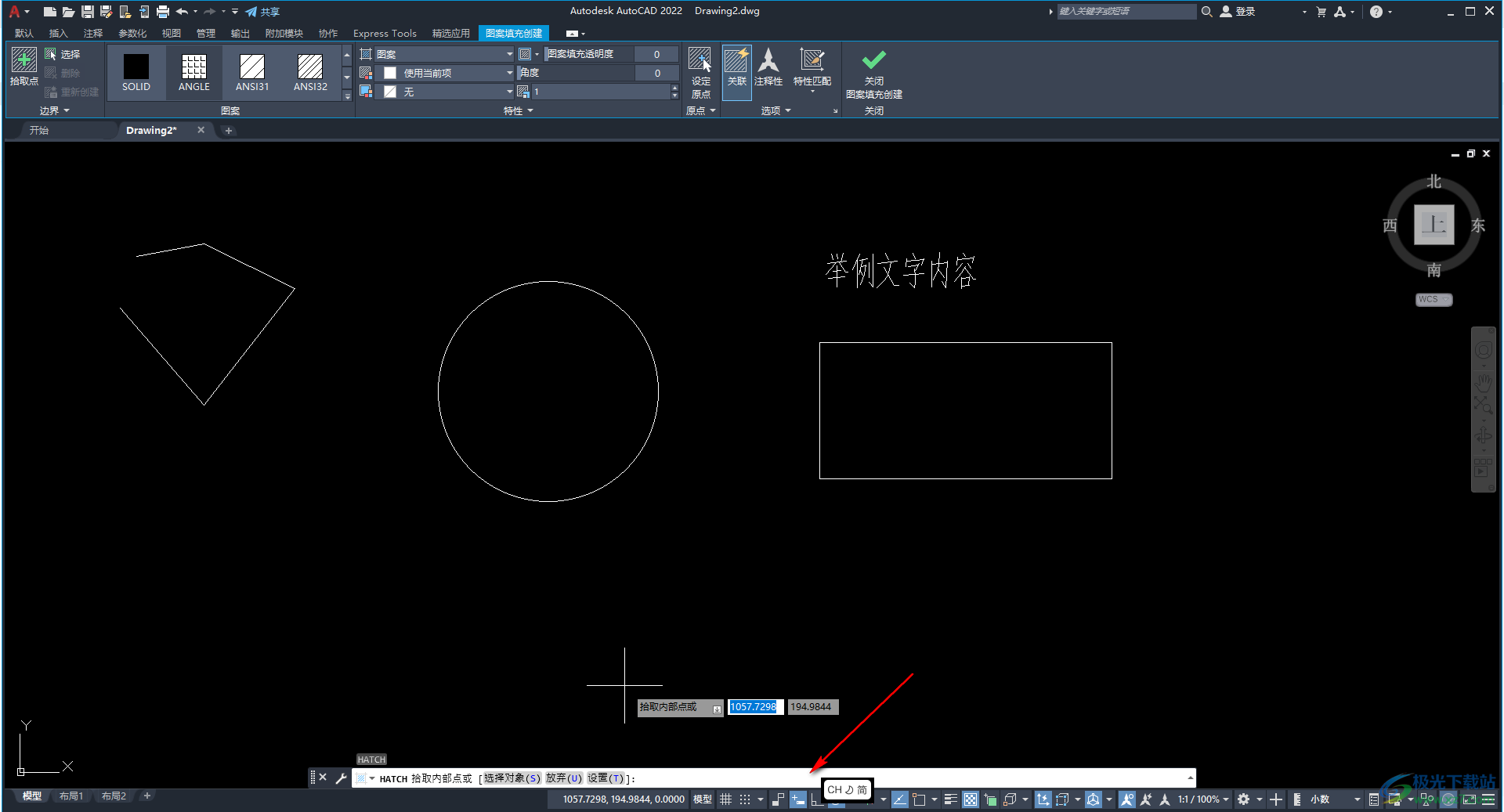The width and height of the screenshot is (1504, 812).
Task: Toggle dynamic input in status bar
Action: pyautogui.click(x=797, y=799)
